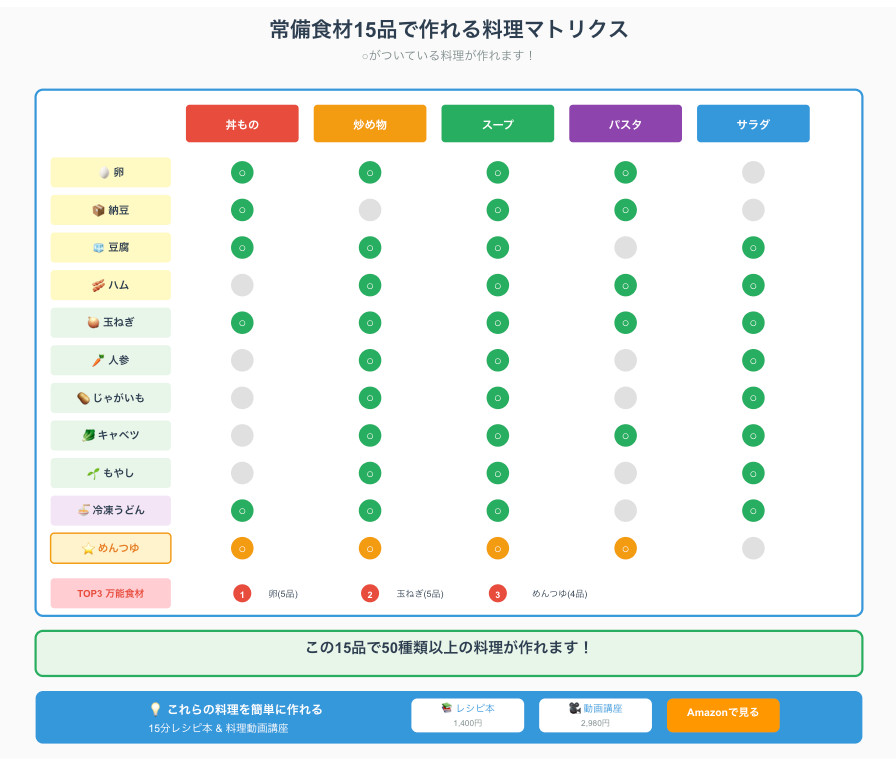Open the 動画講座 2,980円 link

tap(595, 715)
